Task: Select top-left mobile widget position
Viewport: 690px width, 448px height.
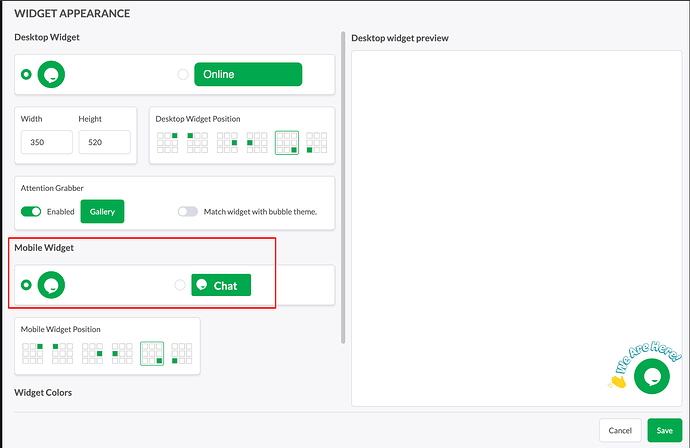Action: pos(62,353)
